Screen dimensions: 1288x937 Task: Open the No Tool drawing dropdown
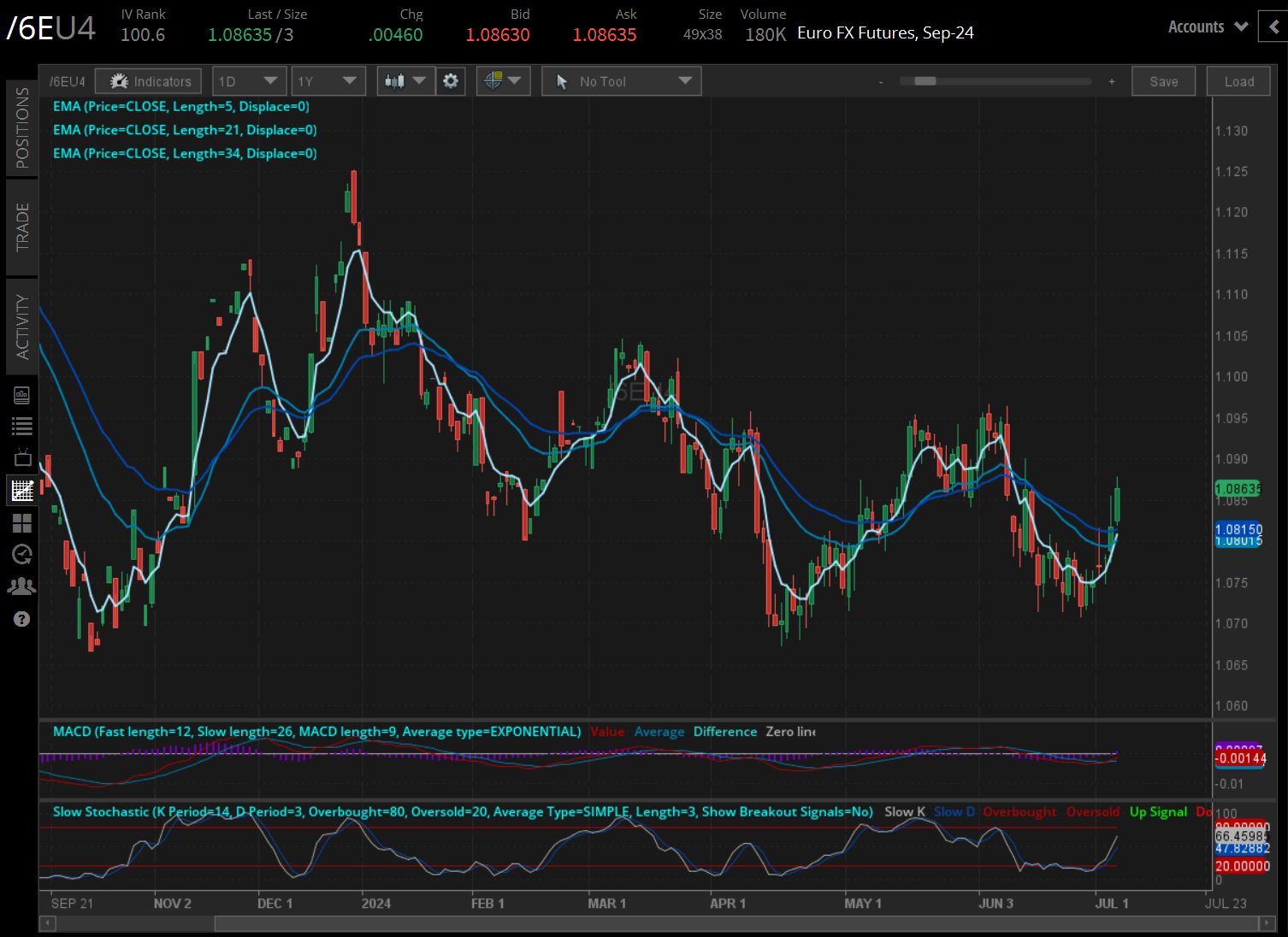621,81
